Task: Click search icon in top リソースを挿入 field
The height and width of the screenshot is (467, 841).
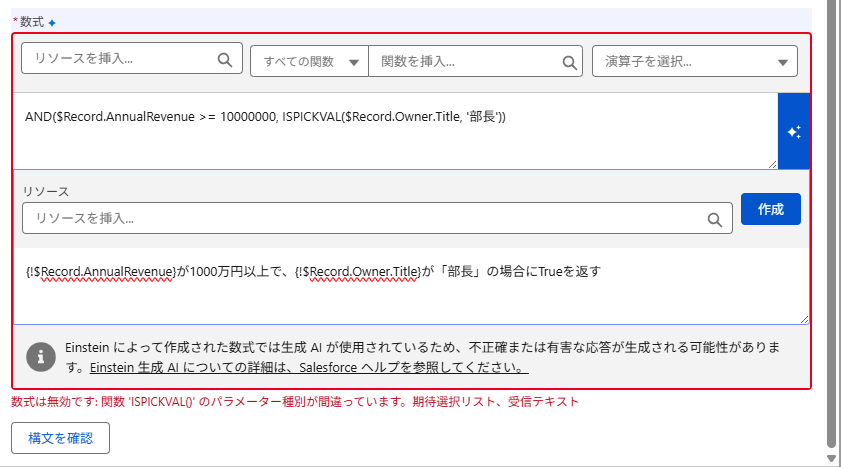Action: click(224, 60)
